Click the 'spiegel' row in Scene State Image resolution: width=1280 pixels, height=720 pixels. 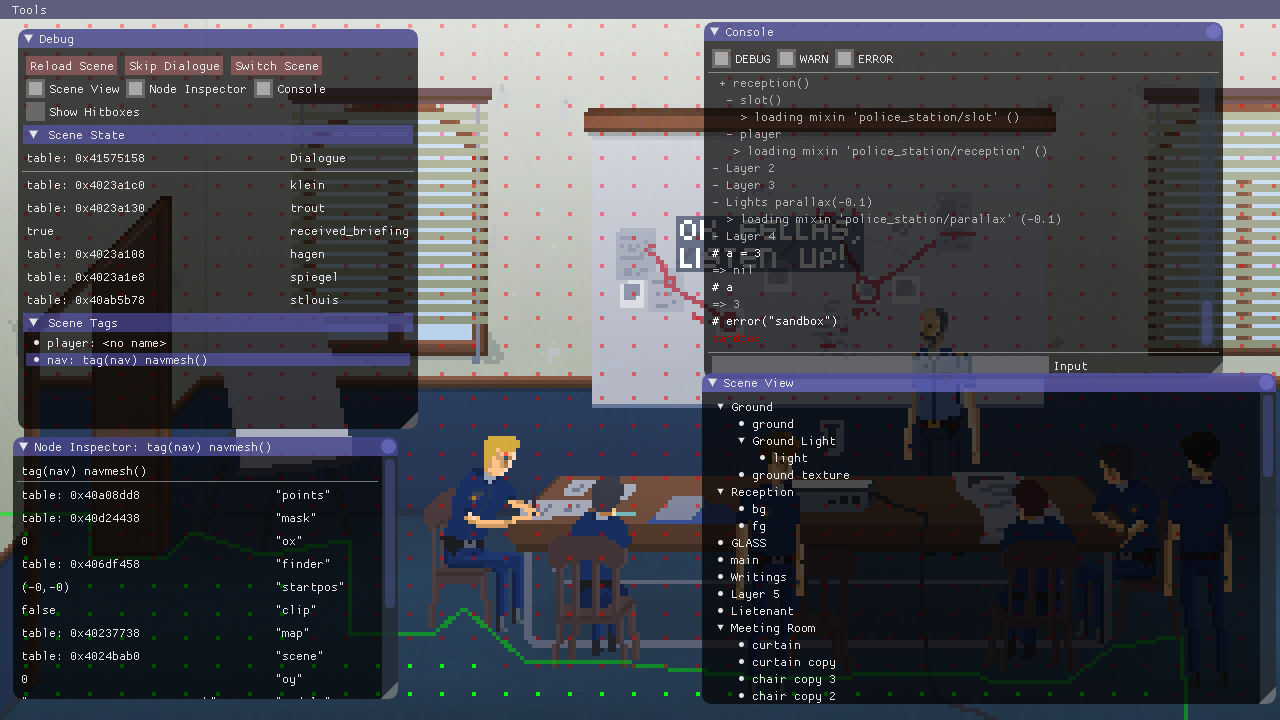(x=217, y=277)
